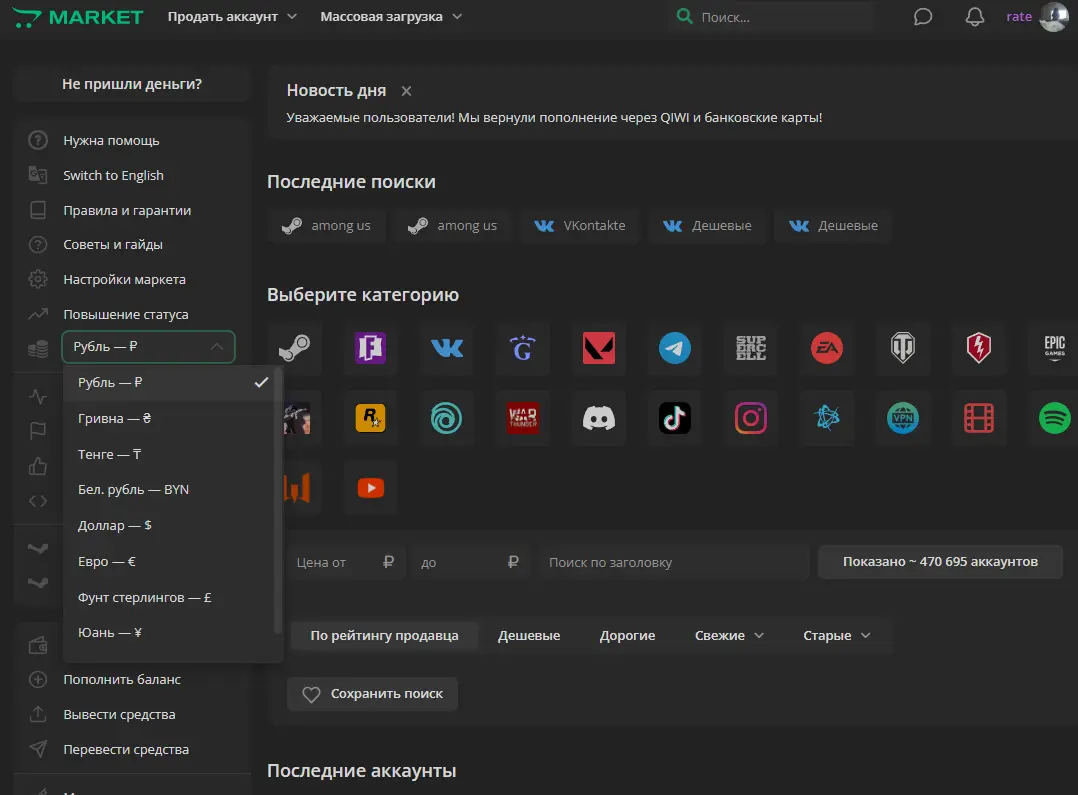Screen dimensions: 1078x795
Task: Expand the Свежие sort dropdown
Action: tap(729, 635)
